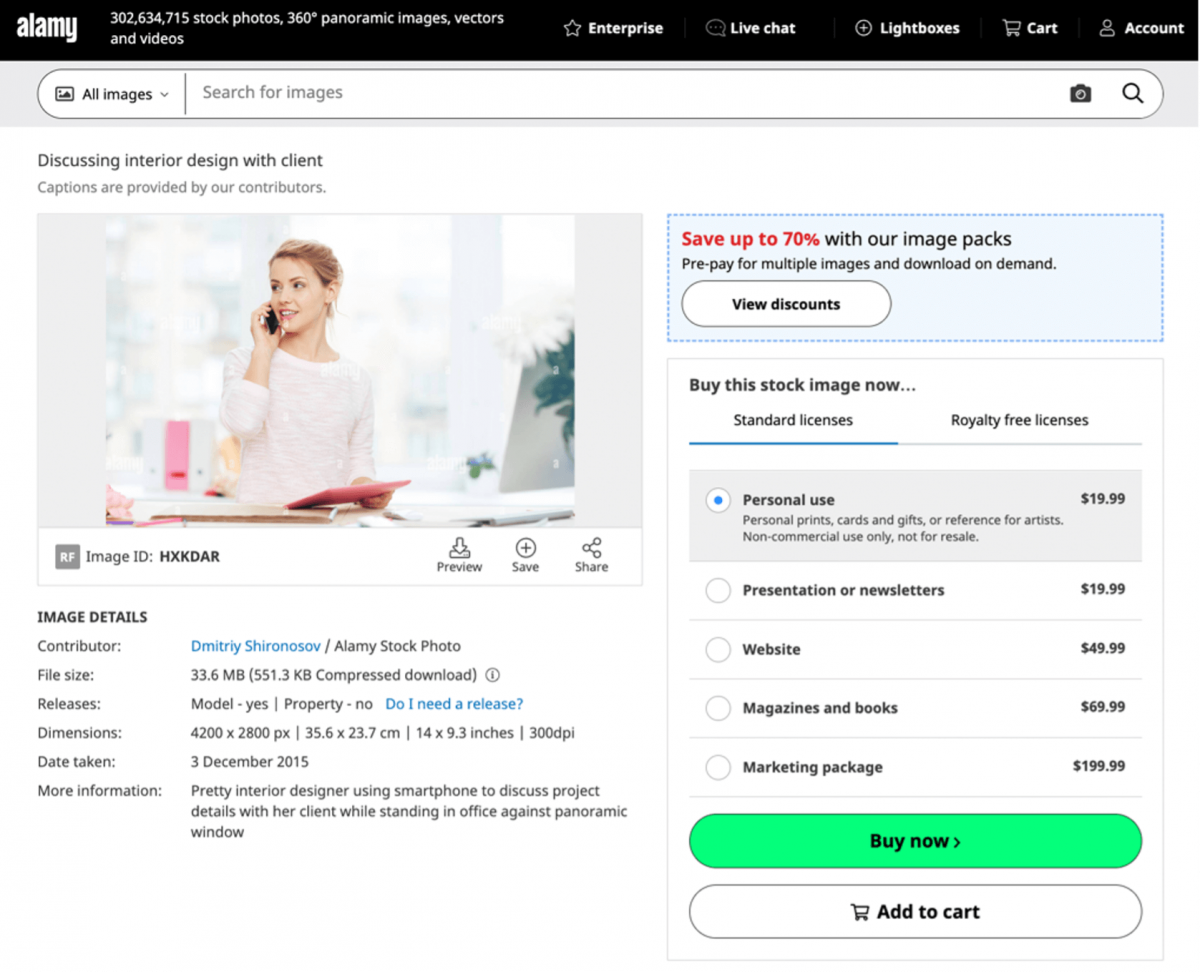Open the Cart from header
The width and height of the screenshot is (1200, 972).
pyautogui.click(x=1030, y=28)
